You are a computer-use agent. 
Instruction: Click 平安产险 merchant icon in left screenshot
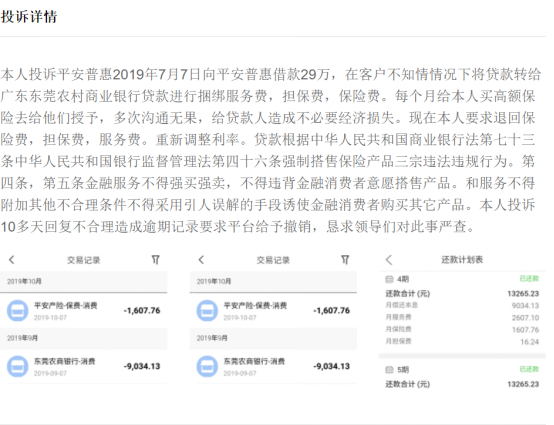(x=18, y=311)
